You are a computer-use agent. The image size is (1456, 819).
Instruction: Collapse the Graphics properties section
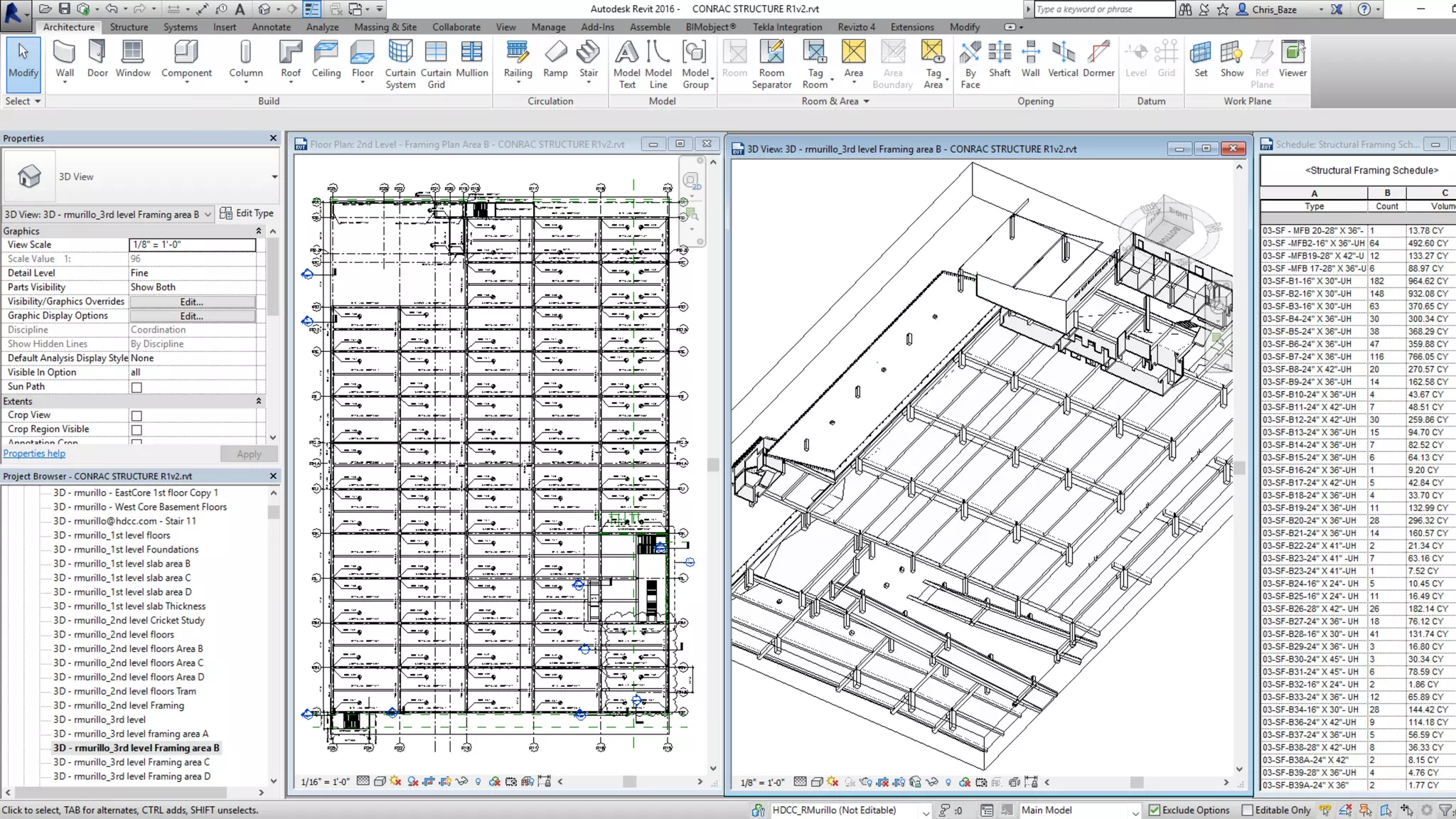pos(259,231)
